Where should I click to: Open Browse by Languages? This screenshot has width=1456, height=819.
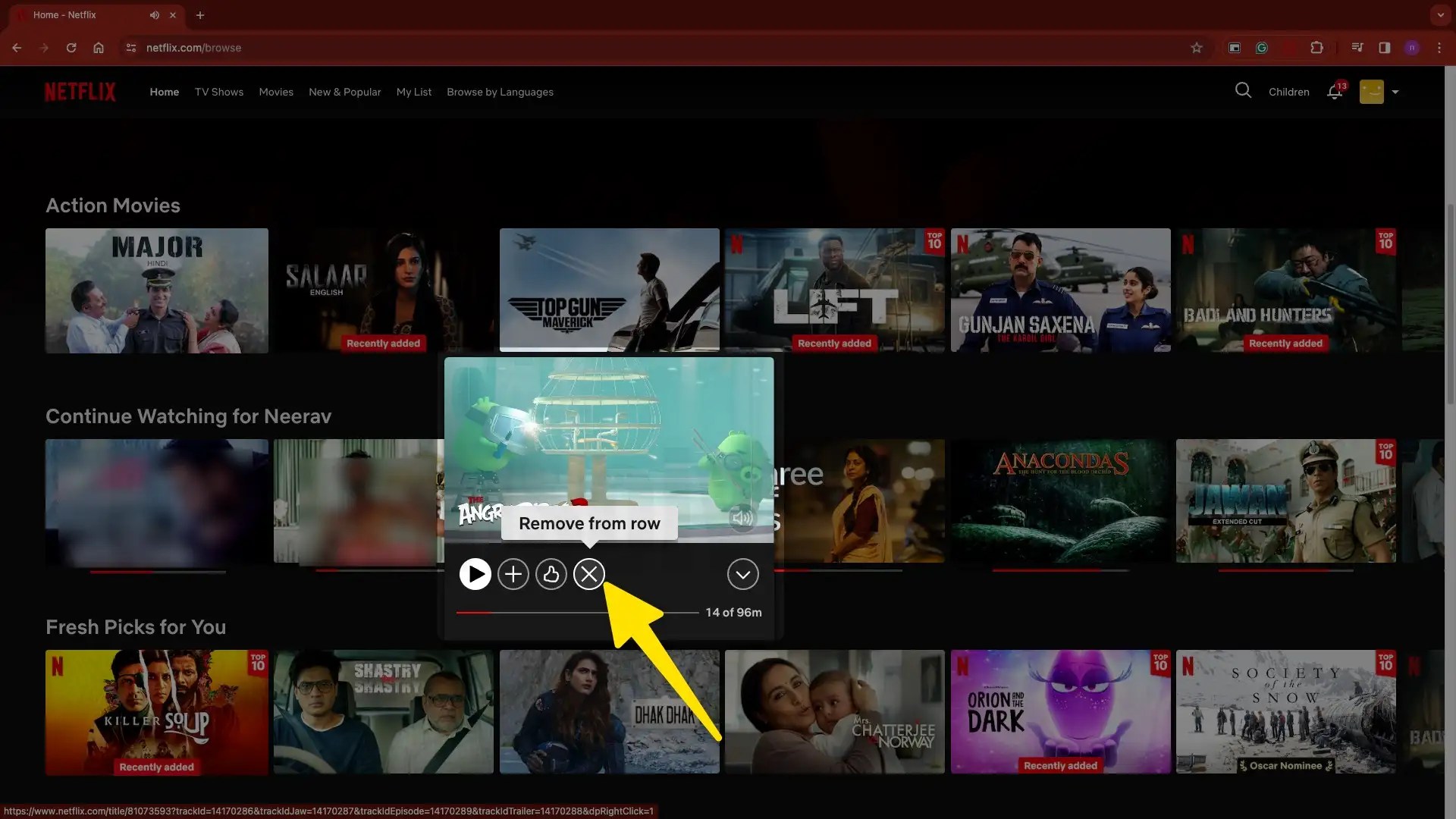point(499,92)
